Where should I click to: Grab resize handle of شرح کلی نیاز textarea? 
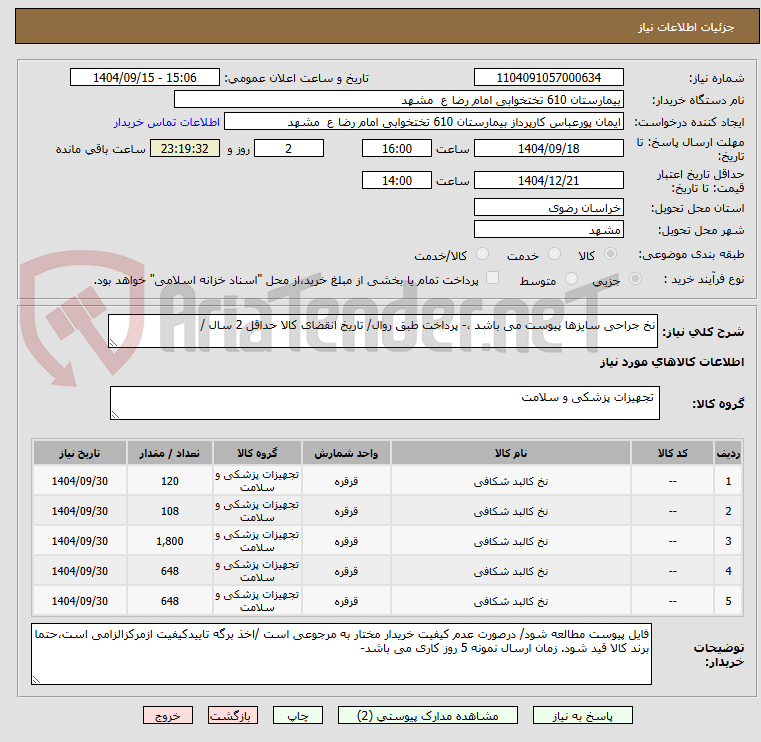click(x=113, y=343)
